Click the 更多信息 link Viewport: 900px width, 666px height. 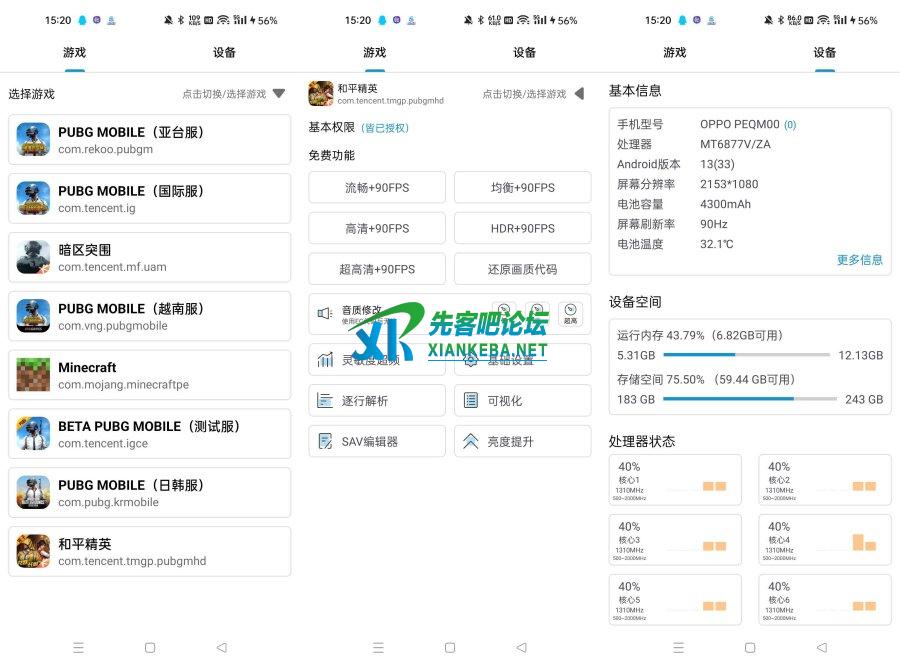click(x=859, y=260)
